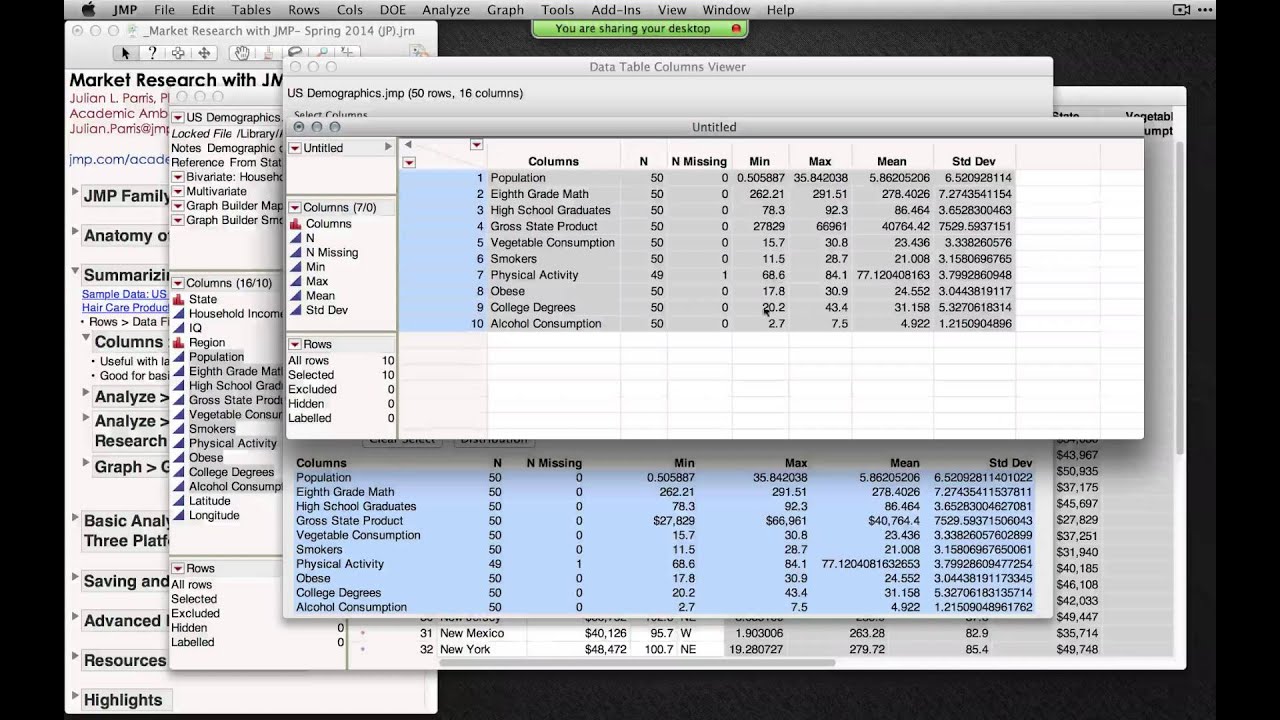Image resolution: width=1280 pixels, height=720 pixels.
Task: Click the Population entry in US Demographics columns
Action: 215,357
